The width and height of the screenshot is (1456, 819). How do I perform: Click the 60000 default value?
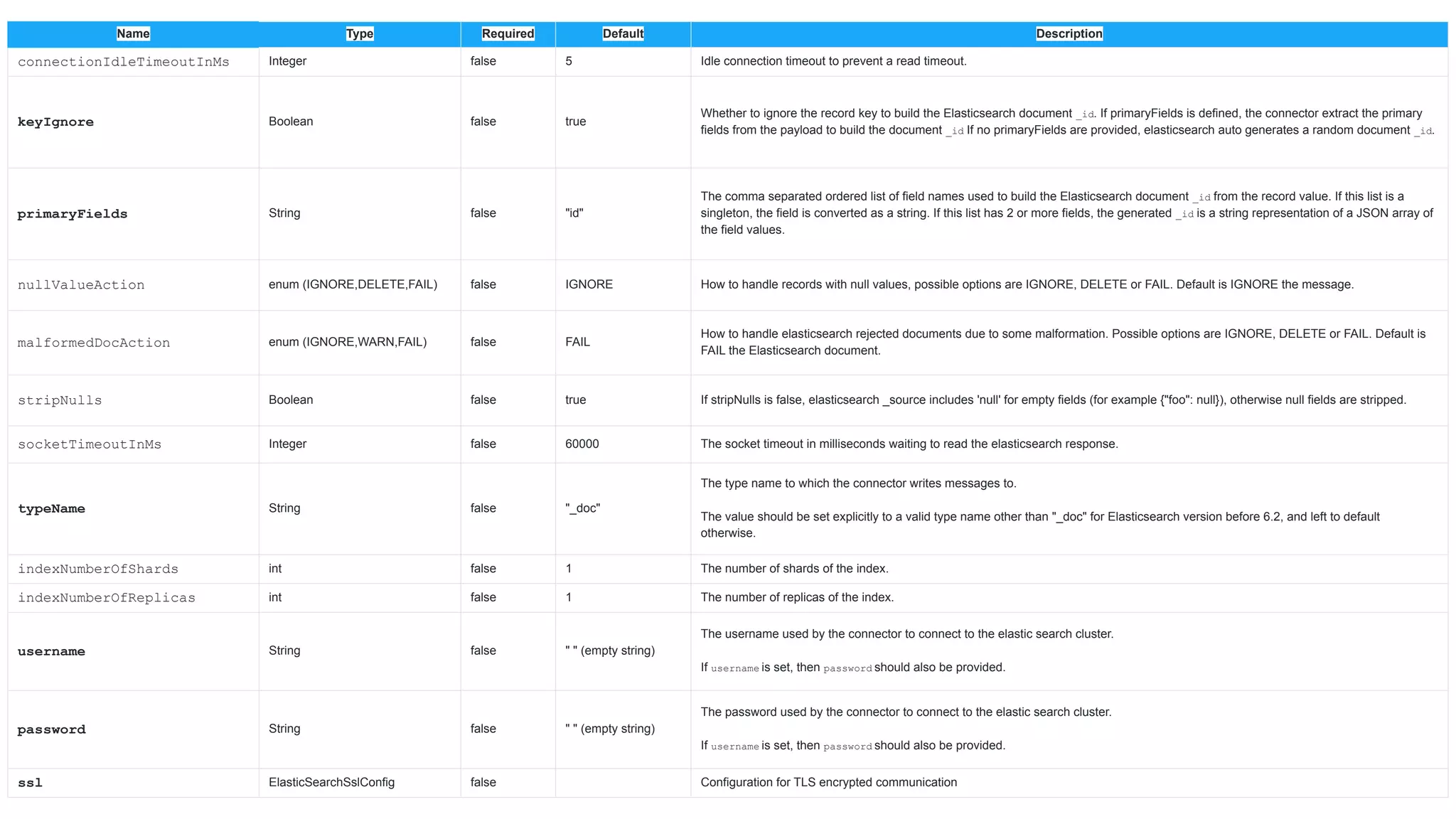tap(582, 444)
